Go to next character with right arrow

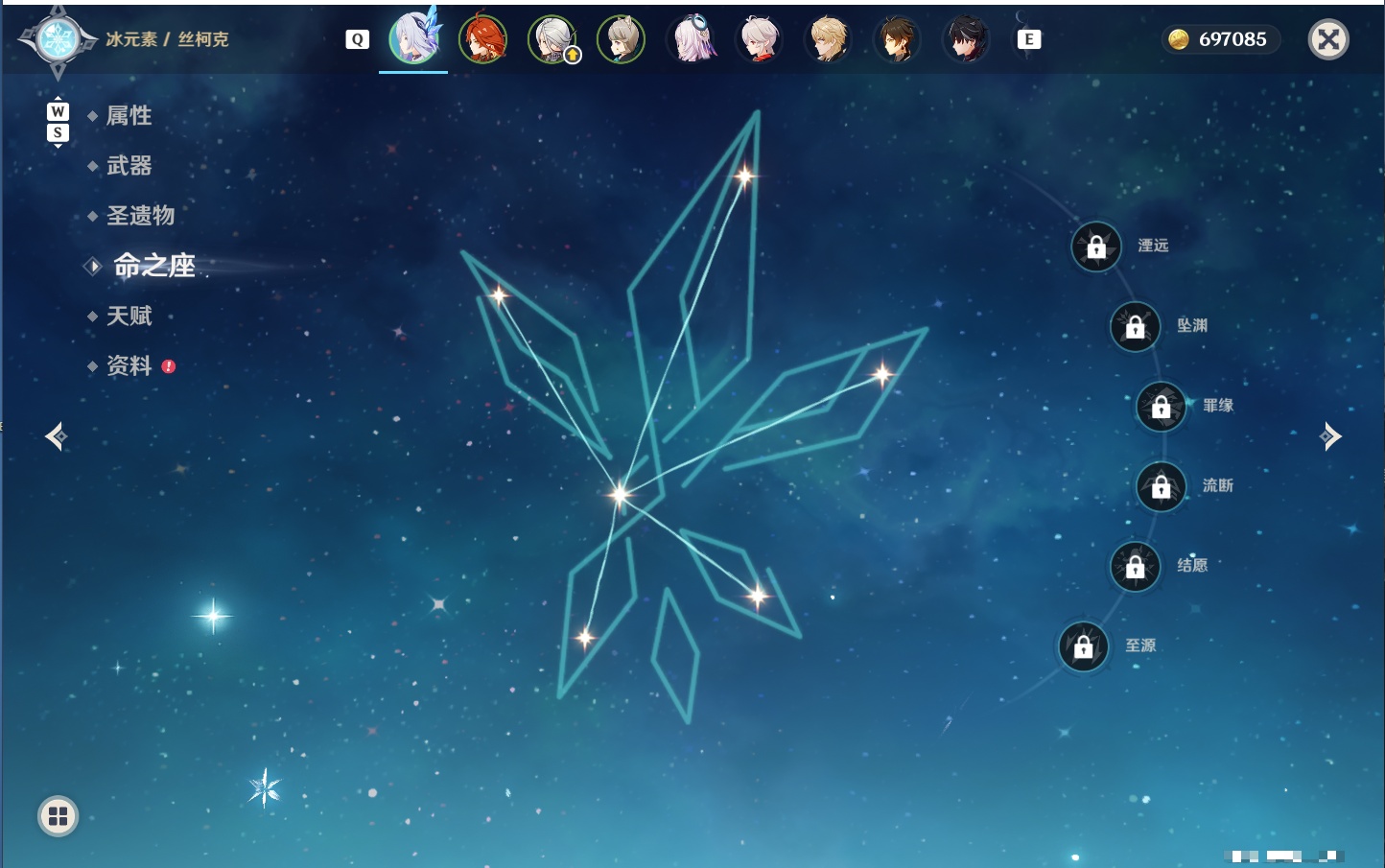point(1330,436)
